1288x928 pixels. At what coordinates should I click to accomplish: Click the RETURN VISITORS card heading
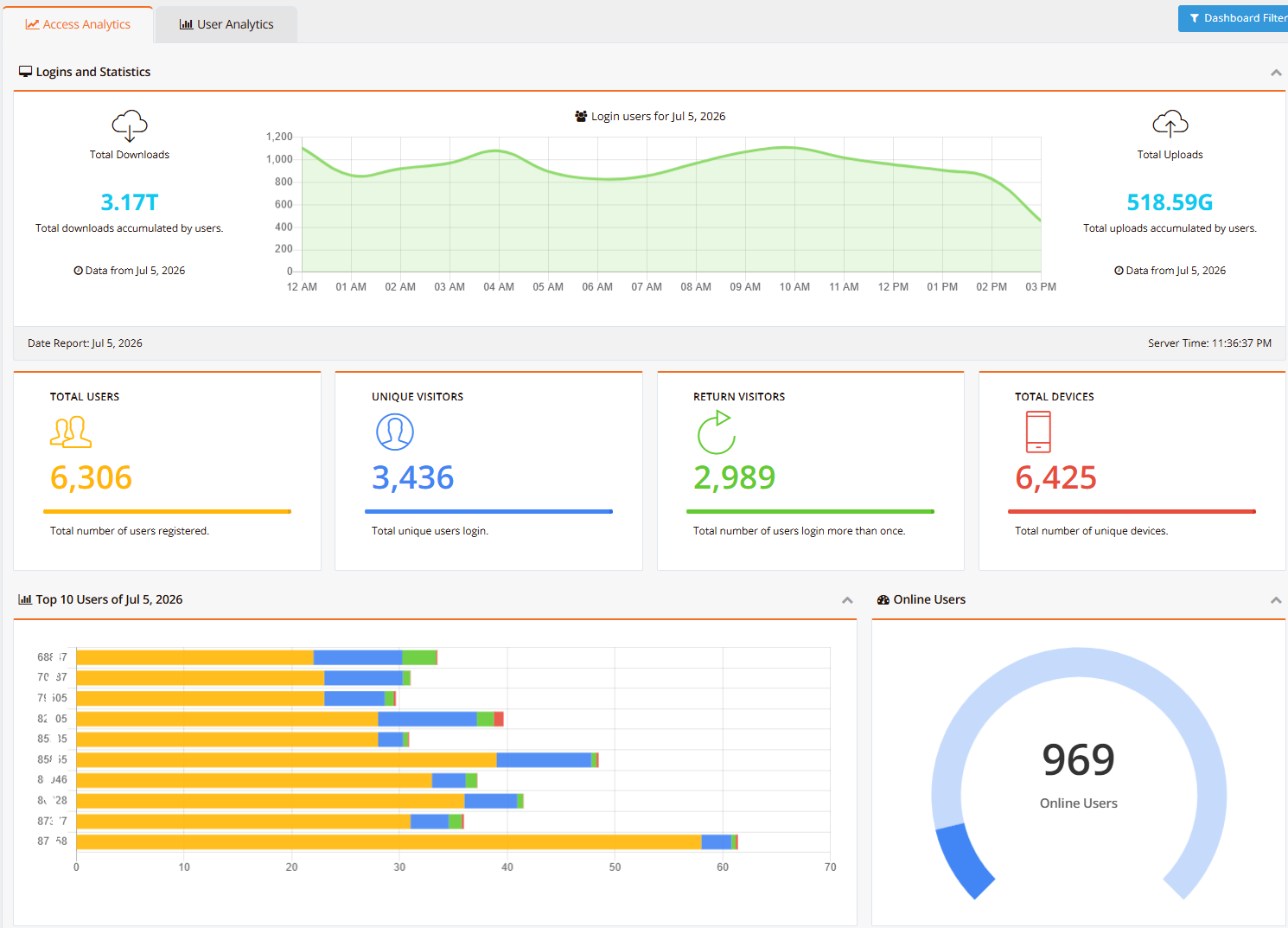tap(739, 397)
